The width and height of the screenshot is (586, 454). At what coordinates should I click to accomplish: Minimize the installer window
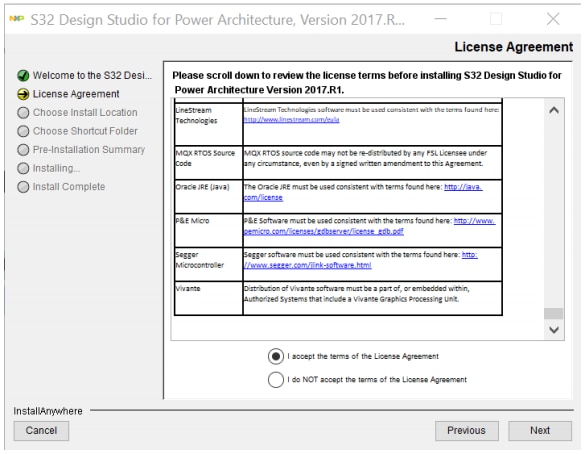click(x=441, y=19)
